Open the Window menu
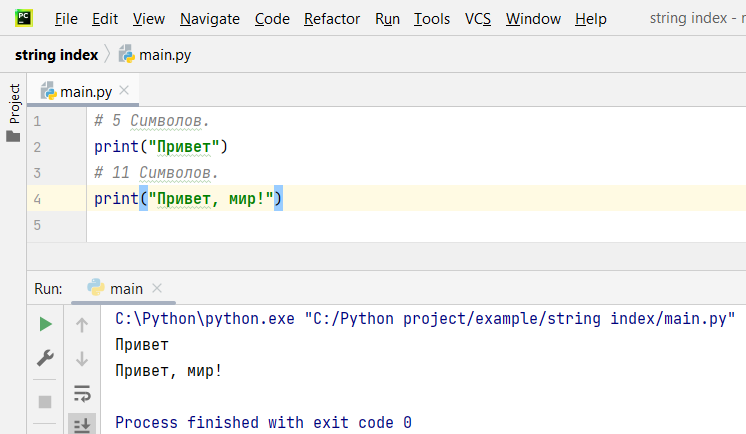This screenshot has width=746, height=434. 533,19
